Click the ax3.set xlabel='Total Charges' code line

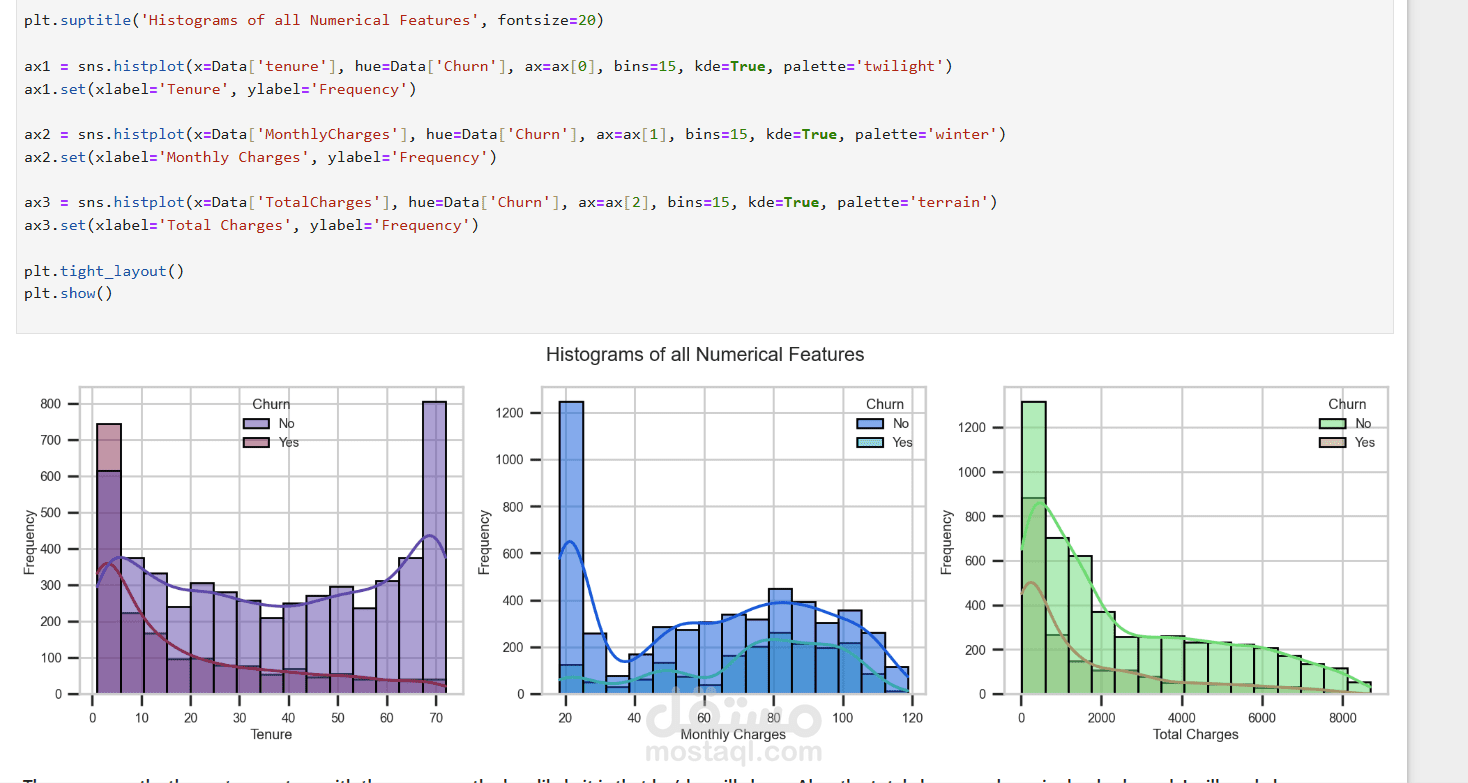251,225
